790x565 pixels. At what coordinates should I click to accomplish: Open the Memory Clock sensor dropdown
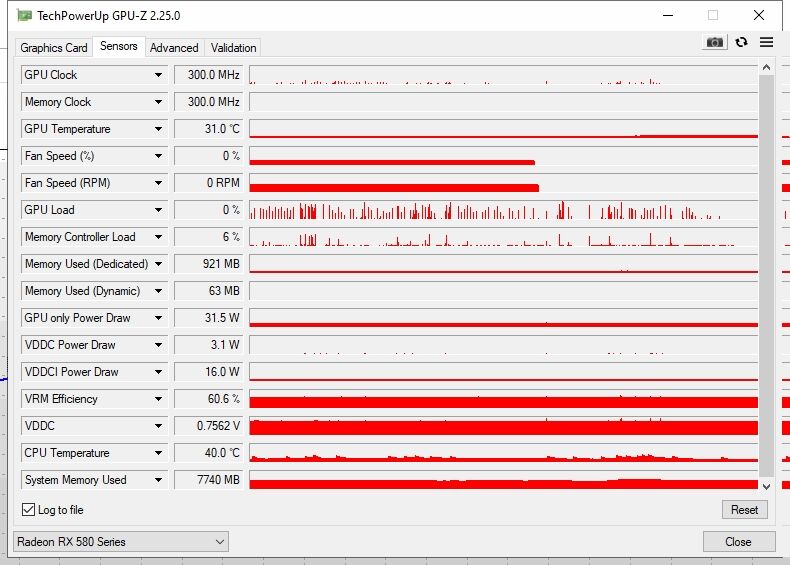pyautogui.click(x=158, y=102)
